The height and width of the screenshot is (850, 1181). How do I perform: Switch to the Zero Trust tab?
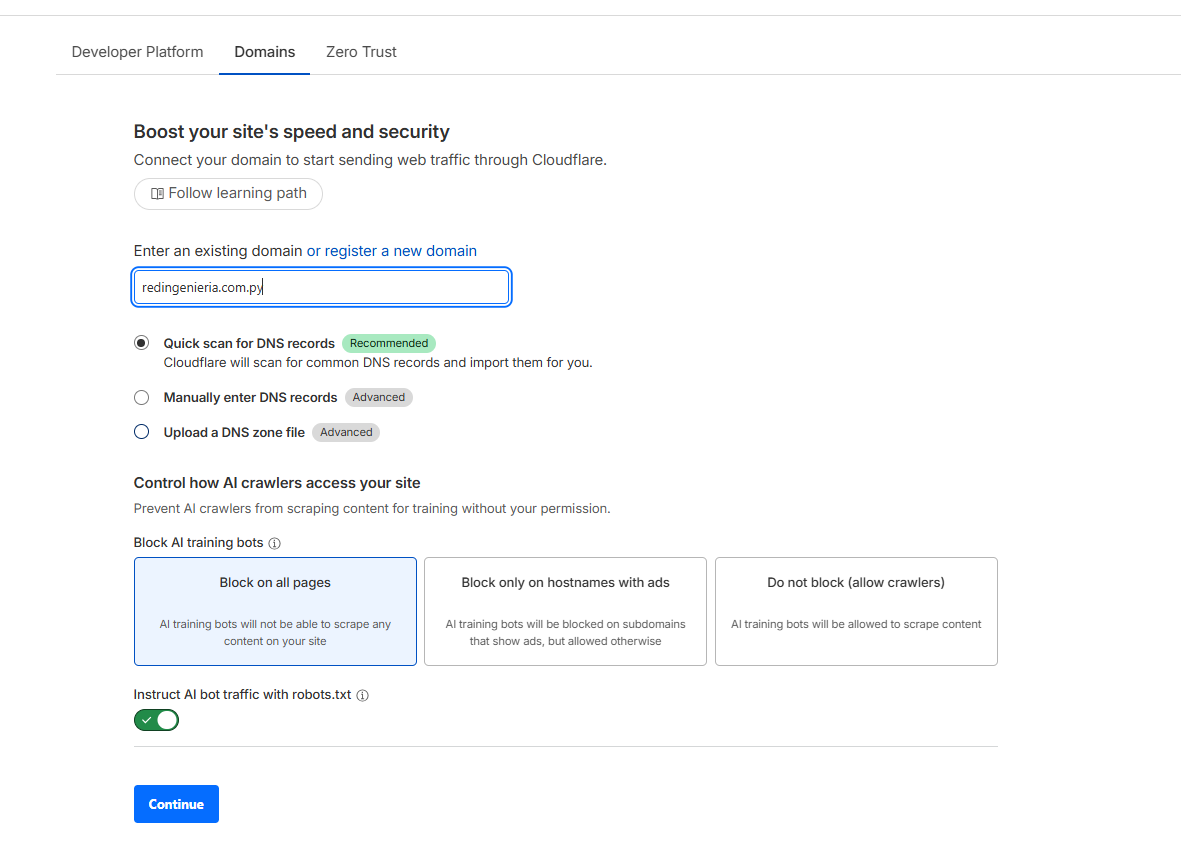point(361,52)
